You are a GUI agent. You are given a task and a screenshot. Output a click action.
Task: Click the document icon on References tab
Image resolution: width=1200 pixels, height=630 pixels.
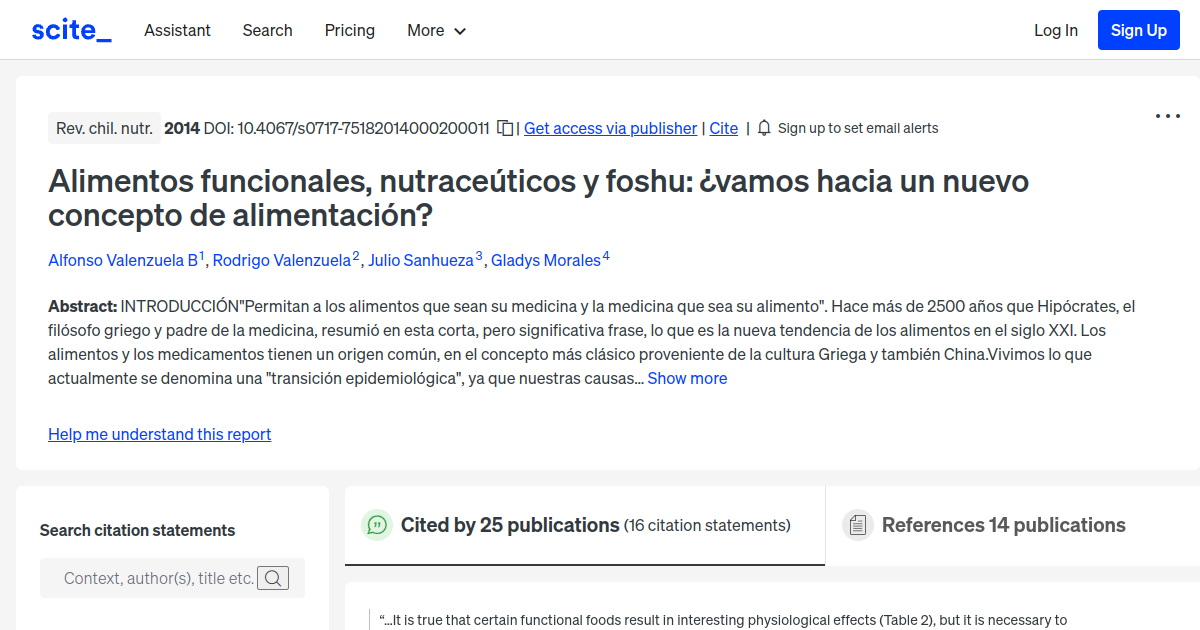(x=857, y=524)
